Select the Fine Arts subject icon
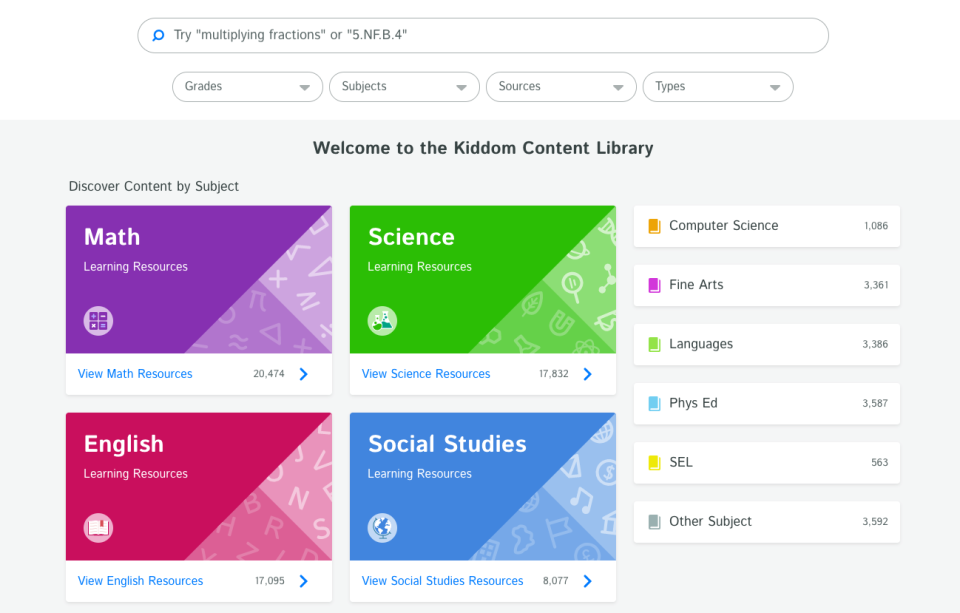960x613 pixels. pos(654,285)
